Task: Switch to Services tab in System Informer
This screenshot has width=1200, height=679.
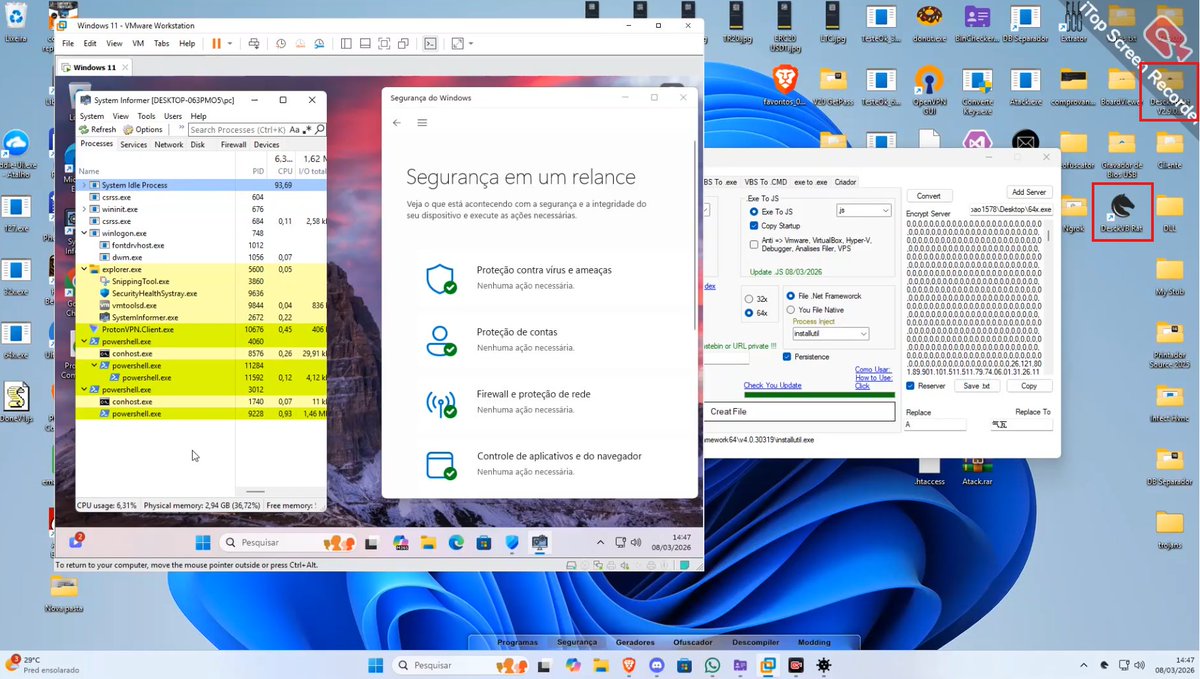Action: click(x=133, y=145)
